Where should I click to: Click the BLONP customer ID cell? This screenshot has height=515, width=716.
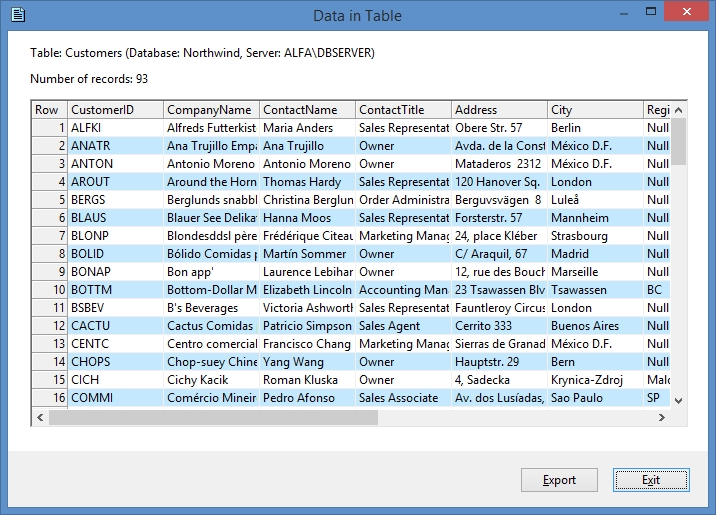(115, 236)
